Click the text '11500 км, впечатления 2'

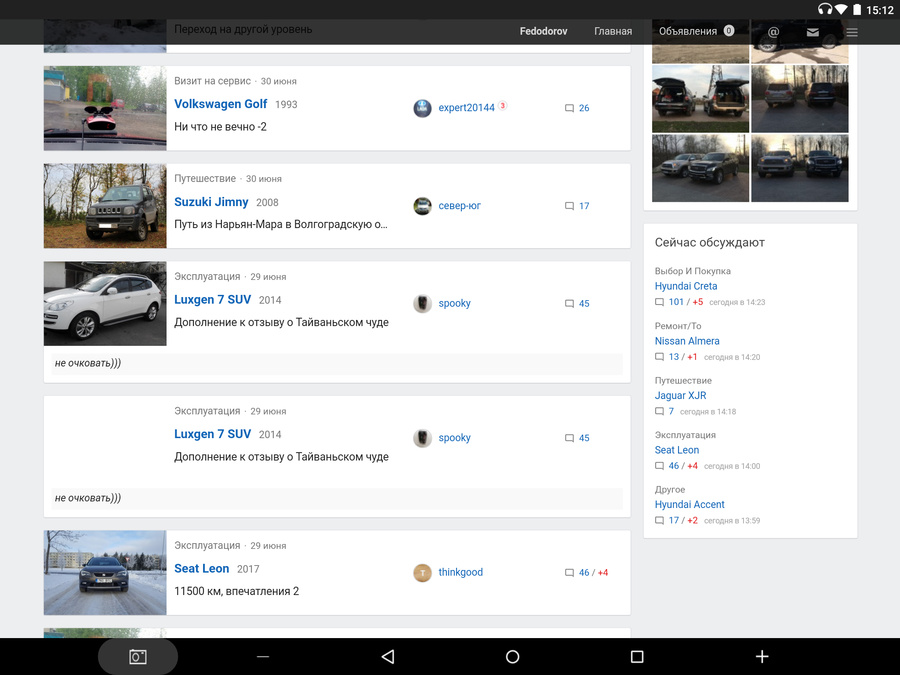click(x=236, y=591)
